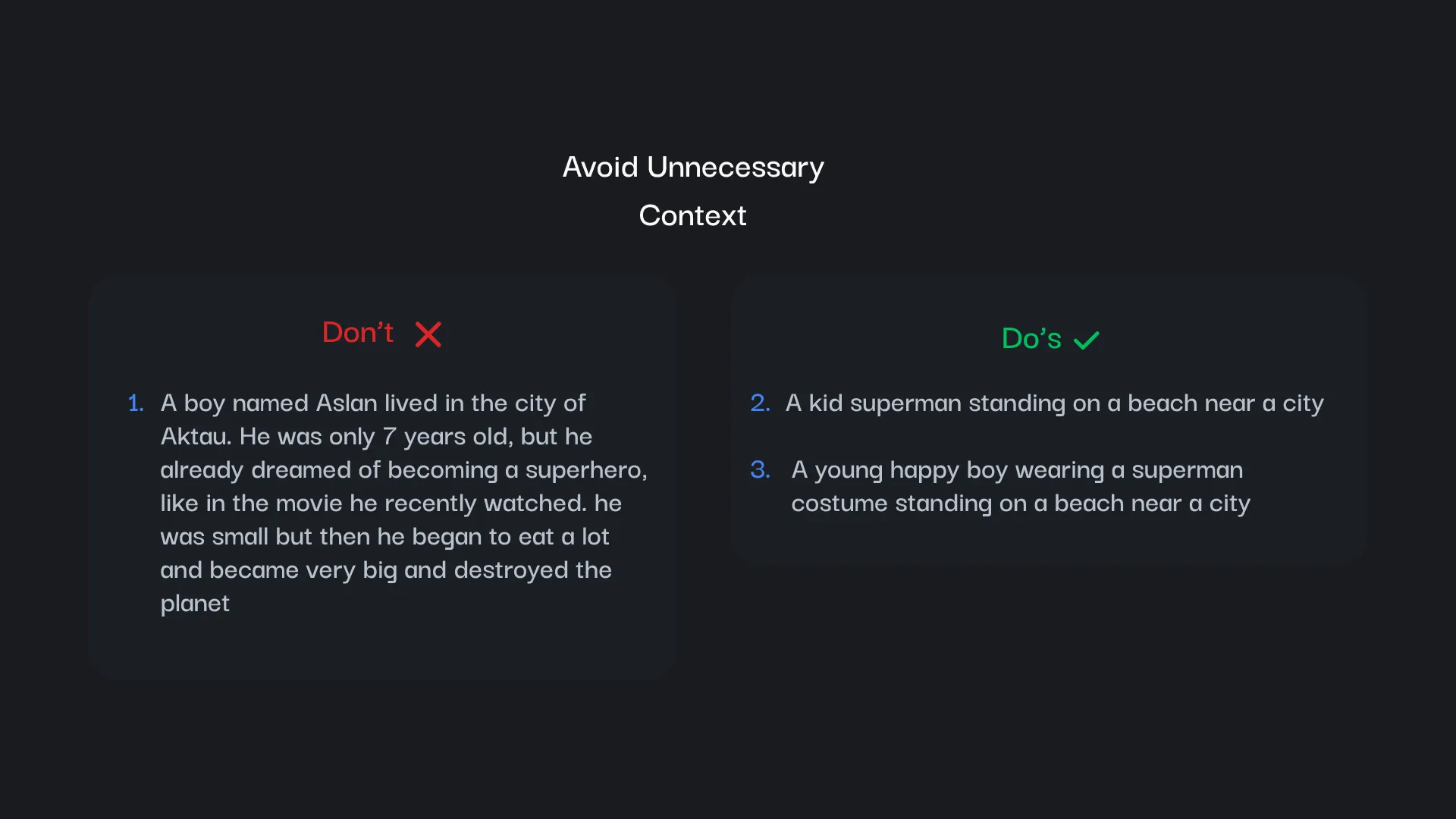1456x819 pixels.
Task: Click the line like in the movie
Action: pos(391,504)
